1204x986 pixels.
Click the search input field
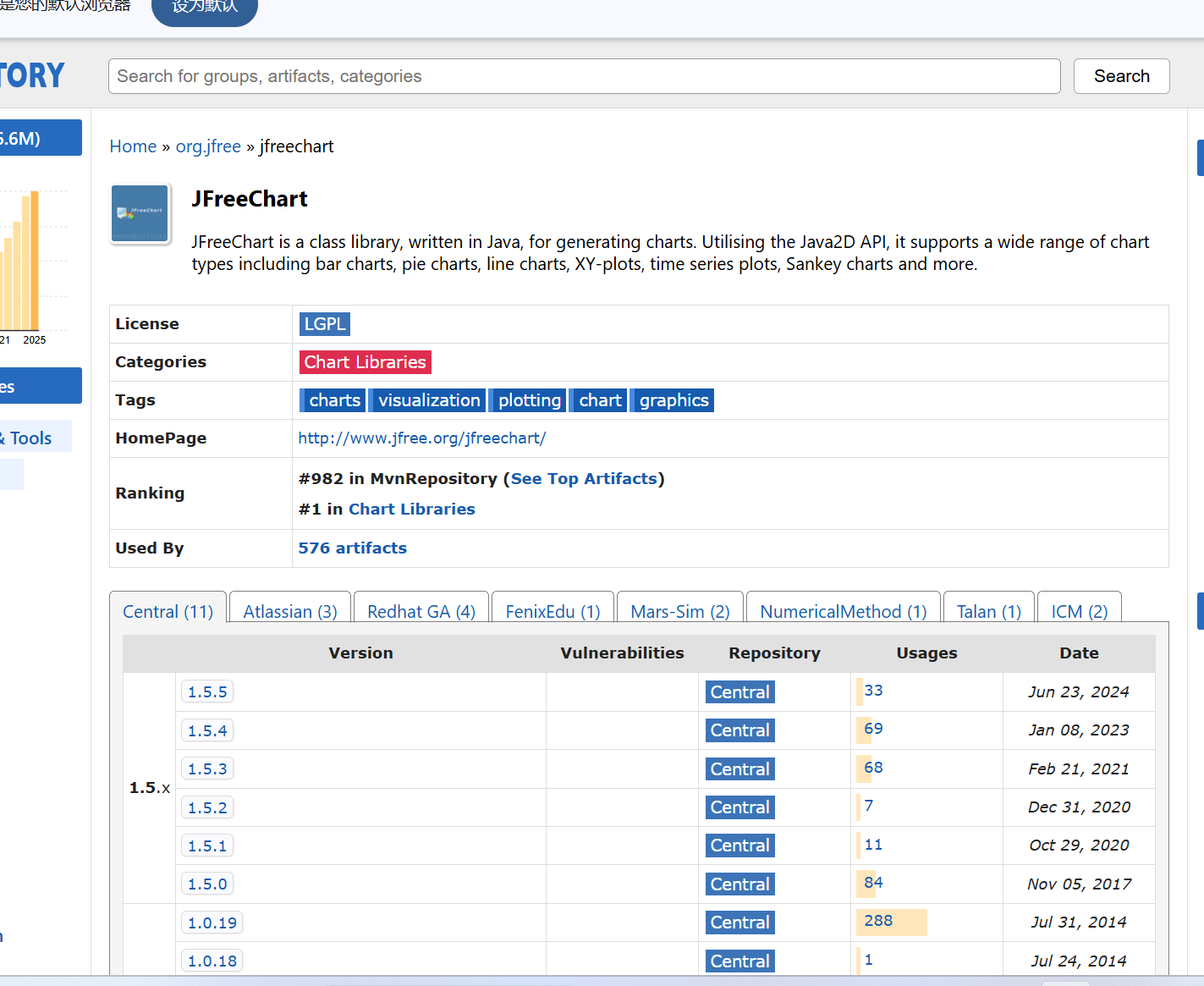tap(584, 76)
